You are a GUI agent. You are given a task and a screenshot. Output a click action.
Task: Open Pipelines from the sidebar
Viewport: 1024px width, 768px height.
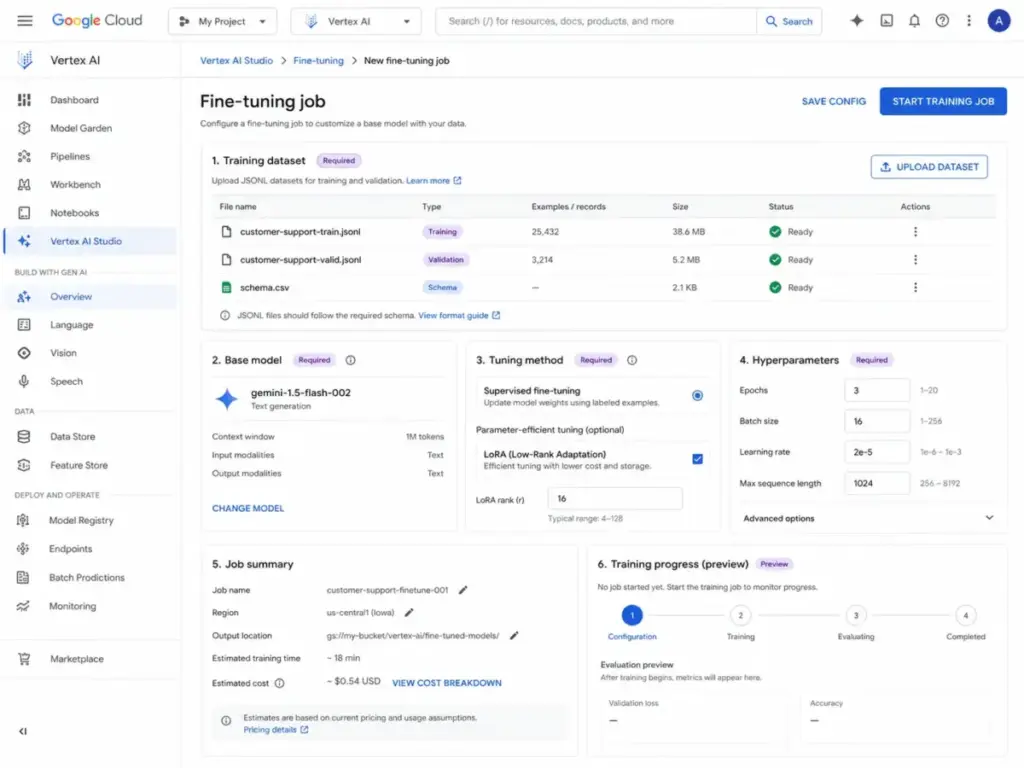point(90,156)
